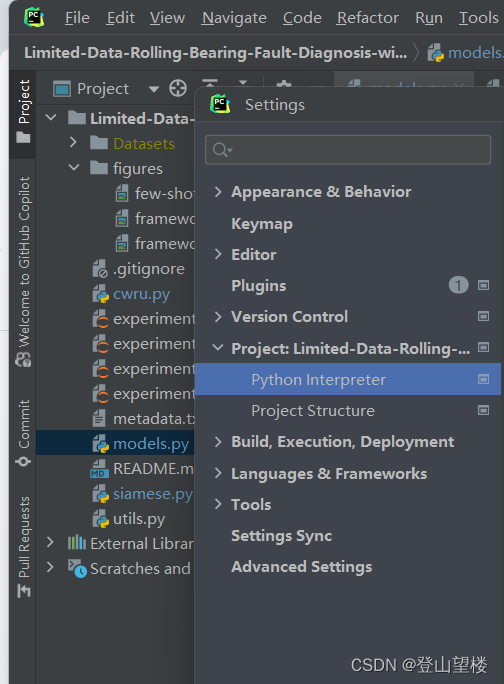
Task: Click the Plugins update count badge
Action: coord(458,285)
